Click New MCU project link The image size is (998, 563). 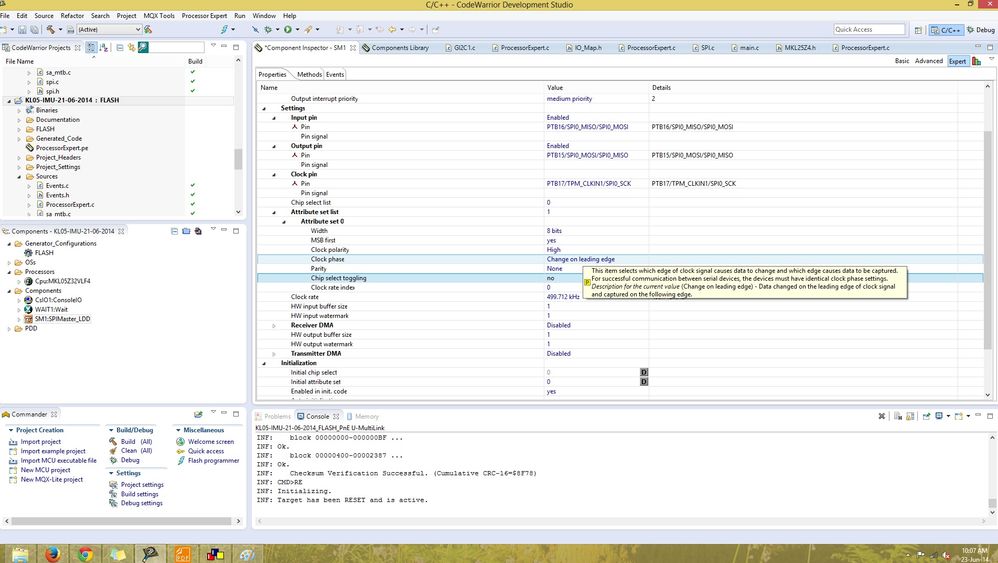45,469
